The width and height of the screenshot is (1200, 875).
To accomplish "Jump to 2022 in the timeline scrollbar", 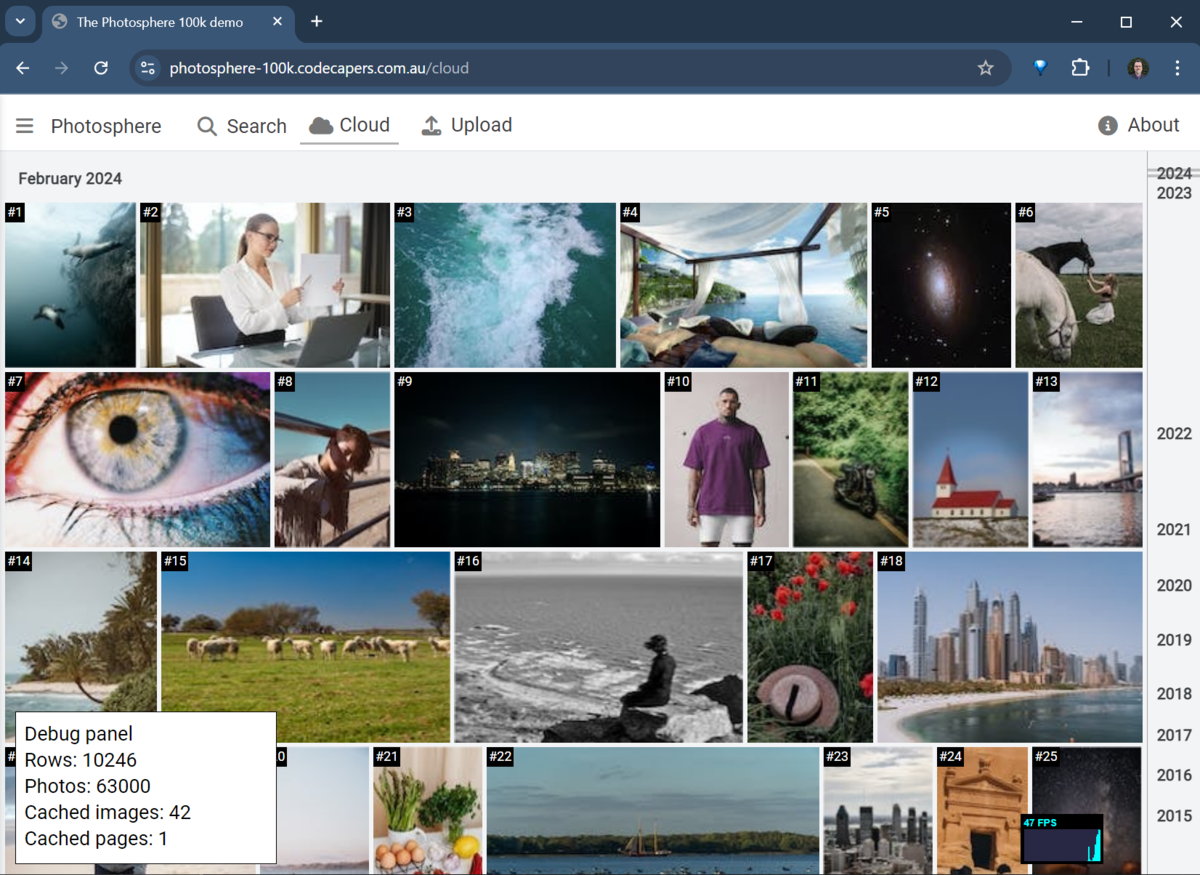I will [x=1173, y=434].
